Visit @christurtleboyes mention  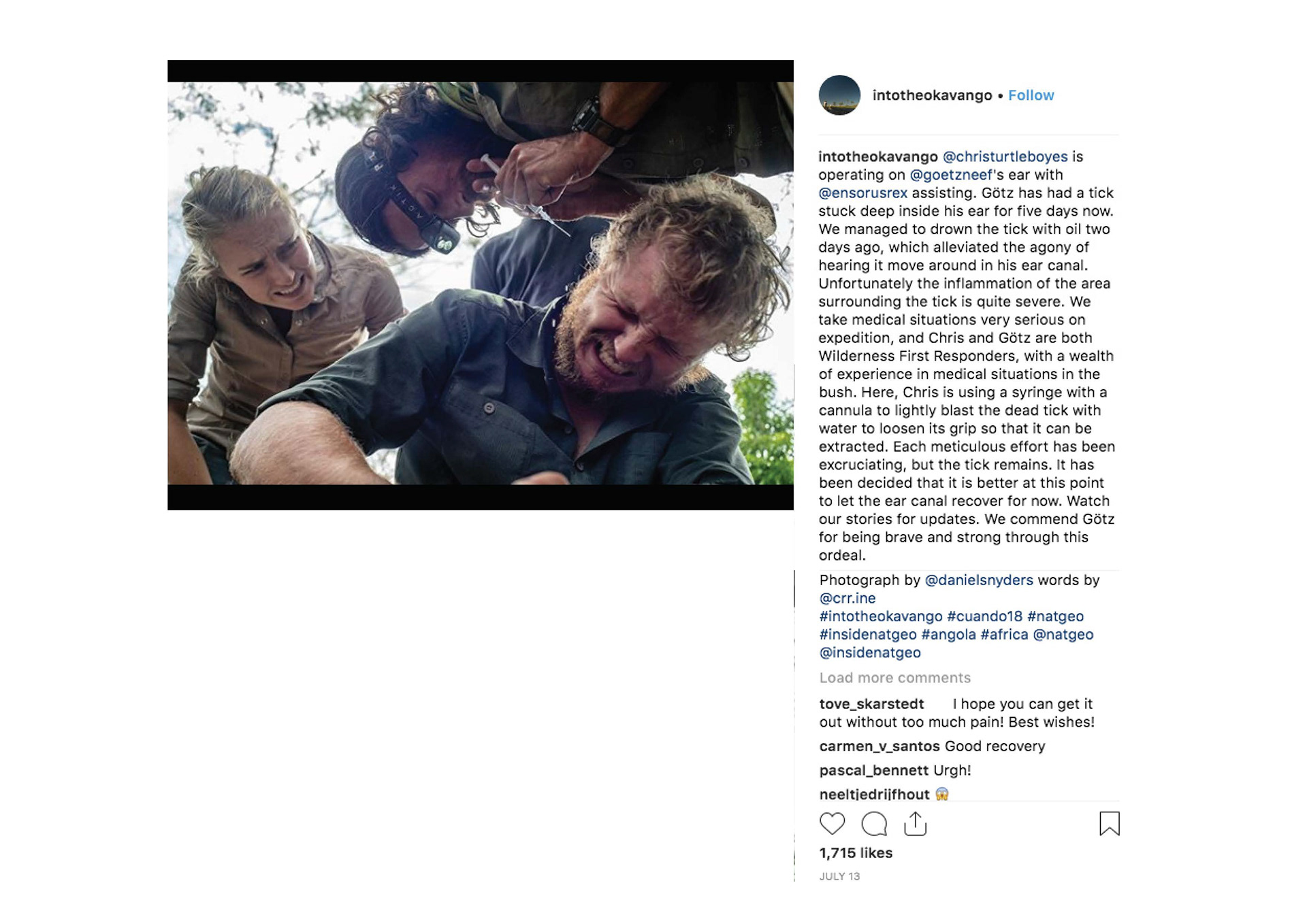click(x=1005, y=156)
